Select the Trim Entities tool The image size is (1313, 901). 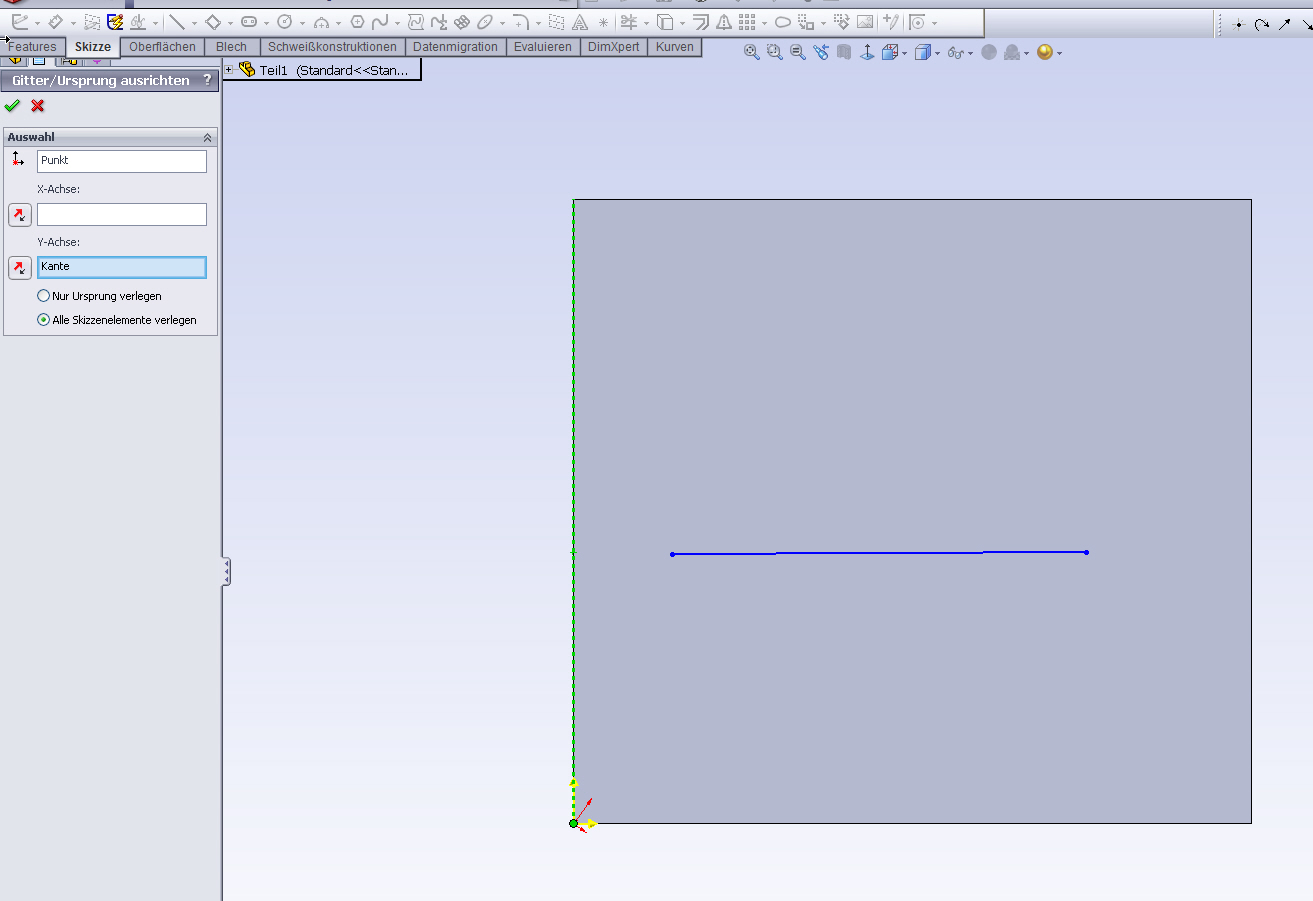629,22
